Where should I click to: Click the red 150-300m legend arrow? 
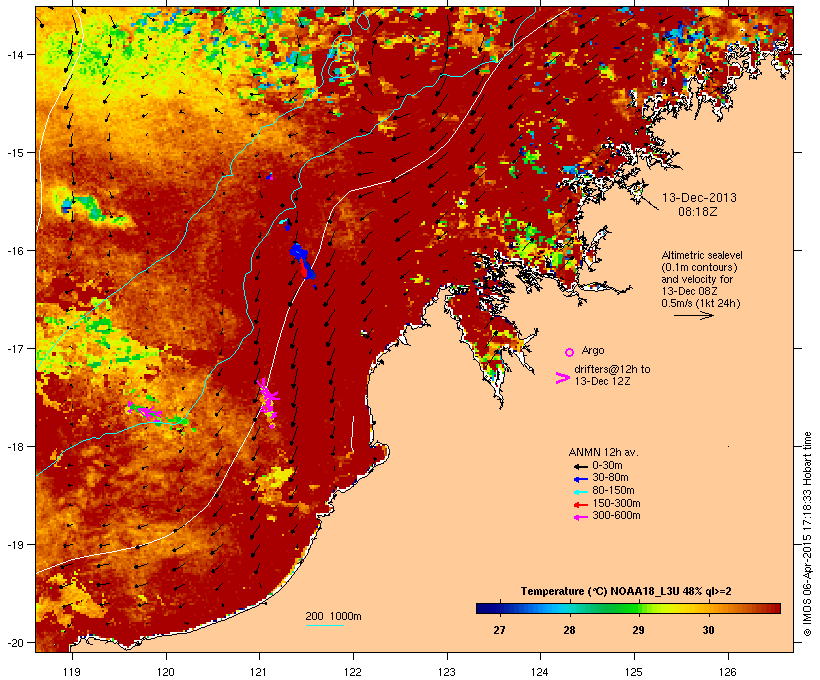tap(580, 505)
